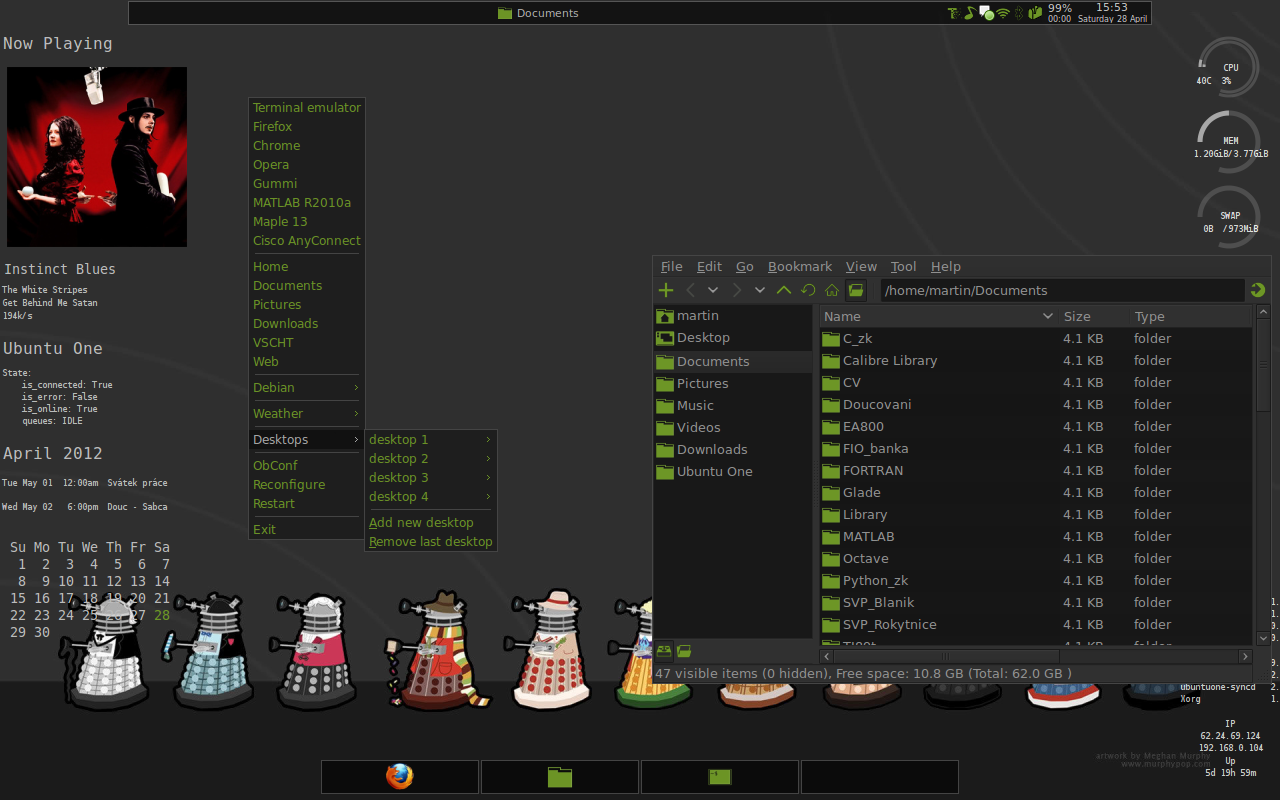This screenshot has width=1280, height=800.
Task: Open Cisco AnyConnect from the menu
Action: pyautogui.click(x=307, y=240)
